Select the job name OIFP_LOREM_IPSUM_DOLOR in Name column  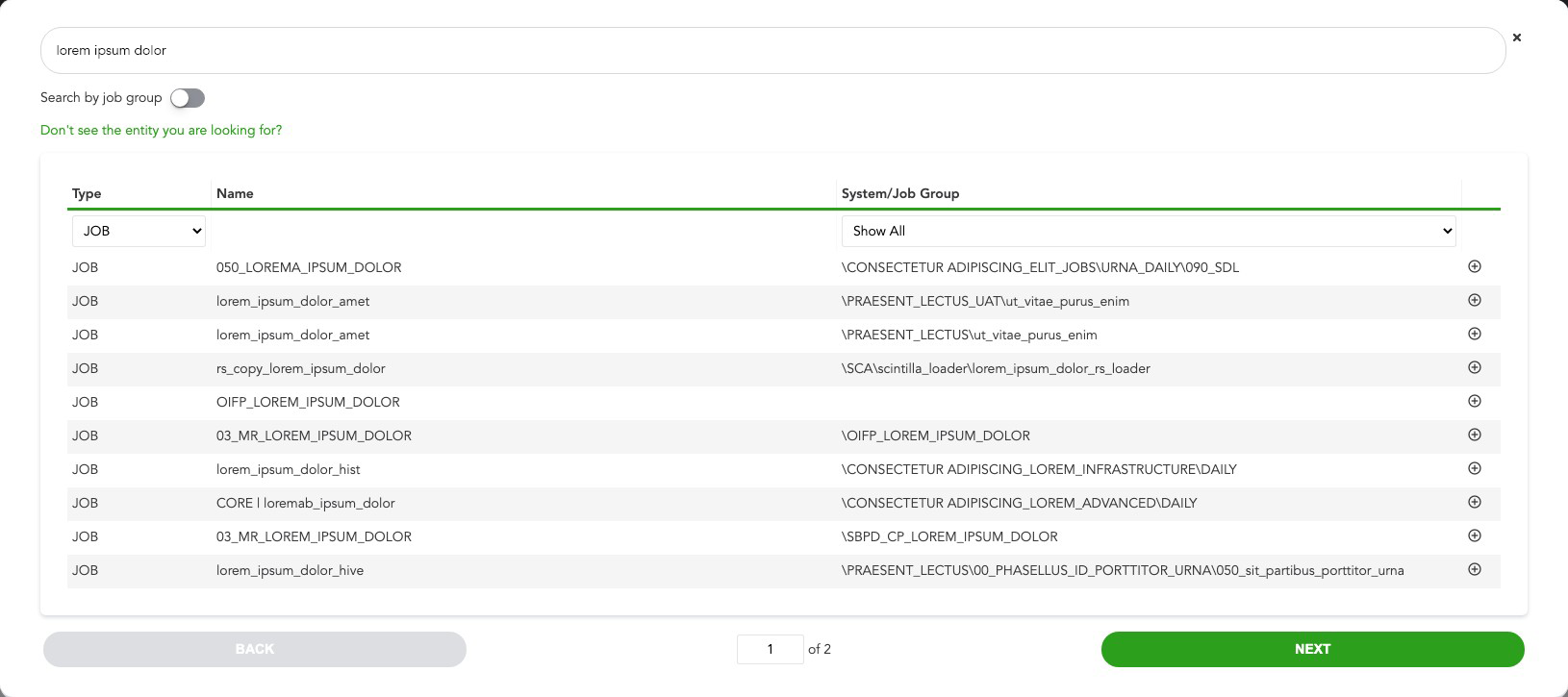pos(308,402)
